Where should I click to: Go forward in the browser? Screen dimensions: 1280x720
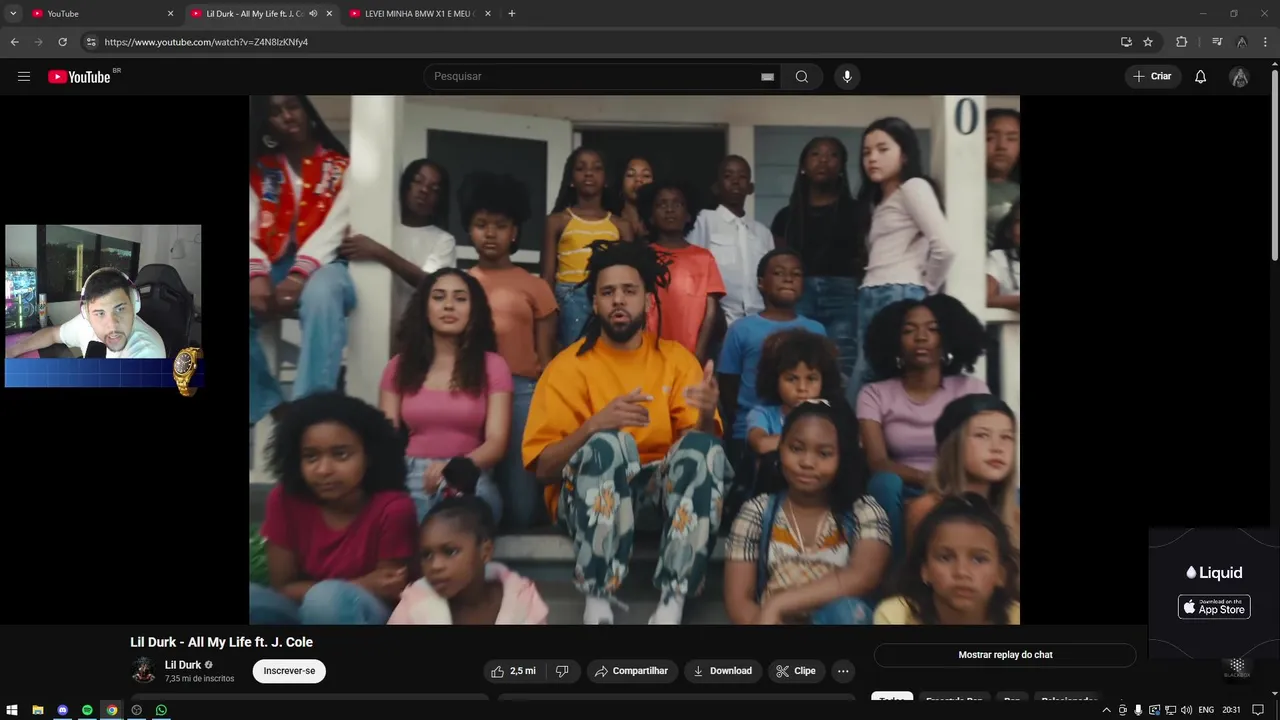39,42
